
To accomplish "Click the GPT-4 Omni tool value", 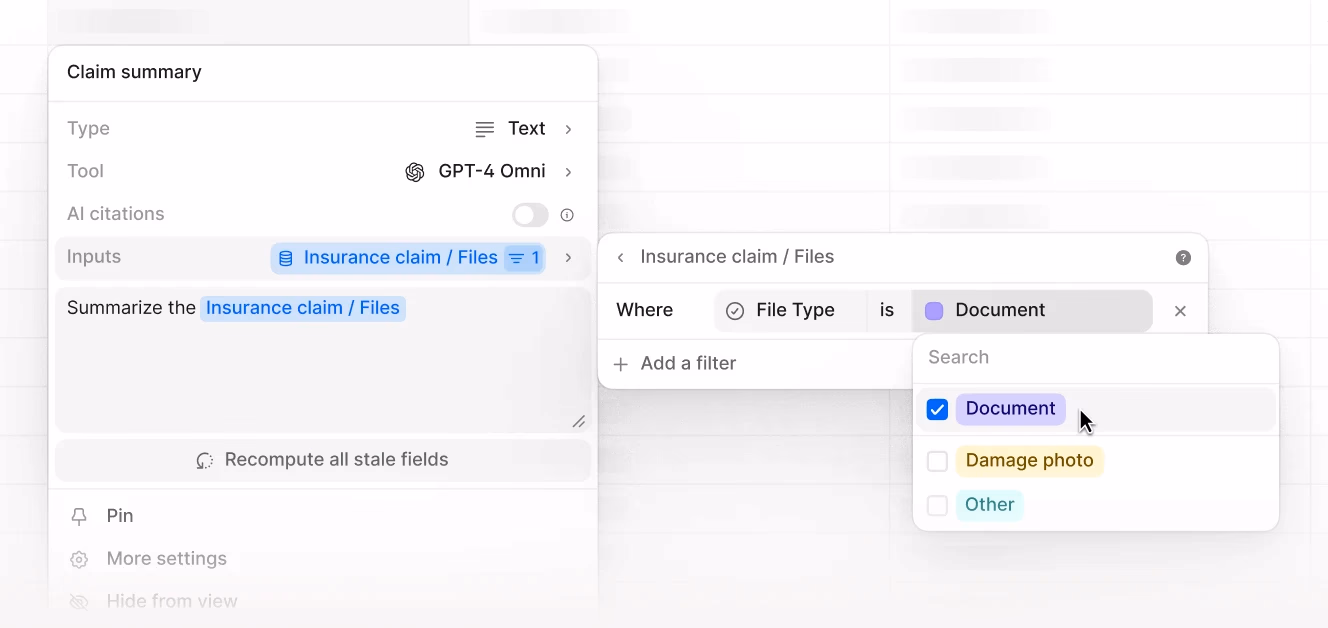I will pyautogui.click(x=492, y=172).
